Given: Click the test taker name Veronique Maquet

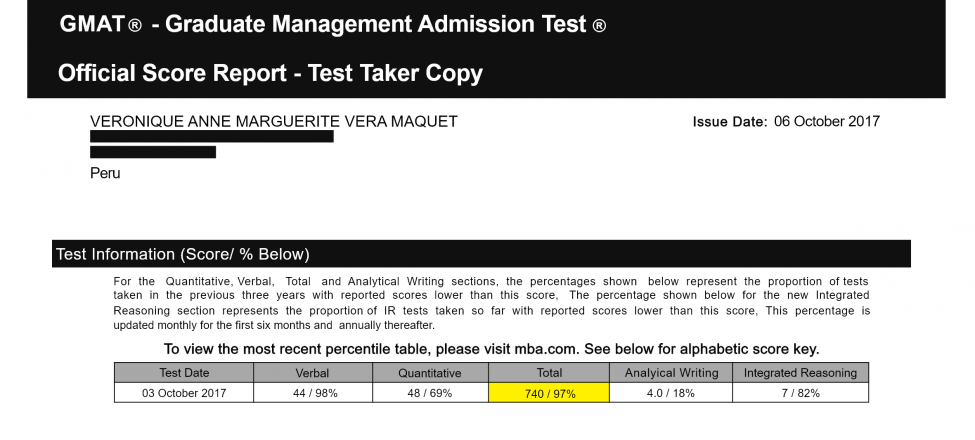Looking at the screenshot, I should (273, 122).
